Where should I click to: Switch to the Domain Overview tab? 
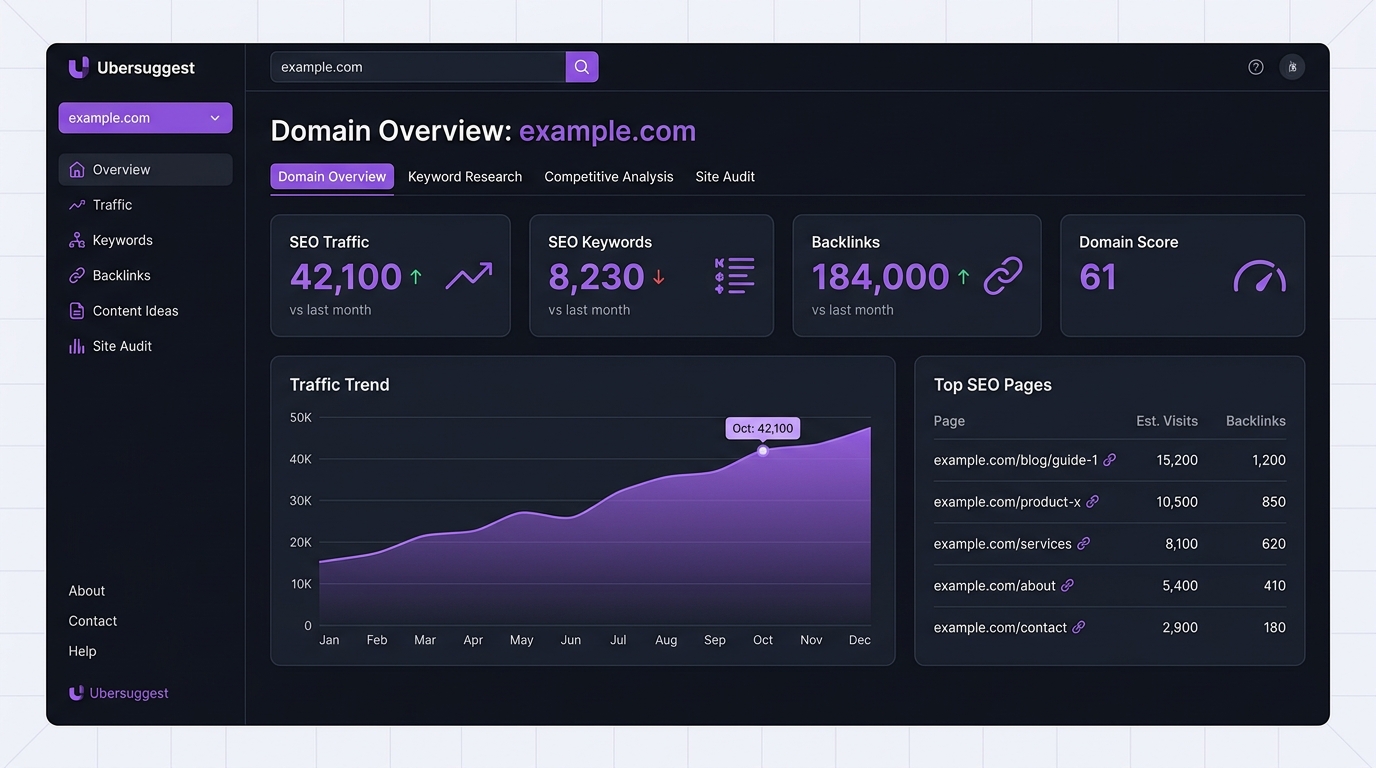[332, 177]
